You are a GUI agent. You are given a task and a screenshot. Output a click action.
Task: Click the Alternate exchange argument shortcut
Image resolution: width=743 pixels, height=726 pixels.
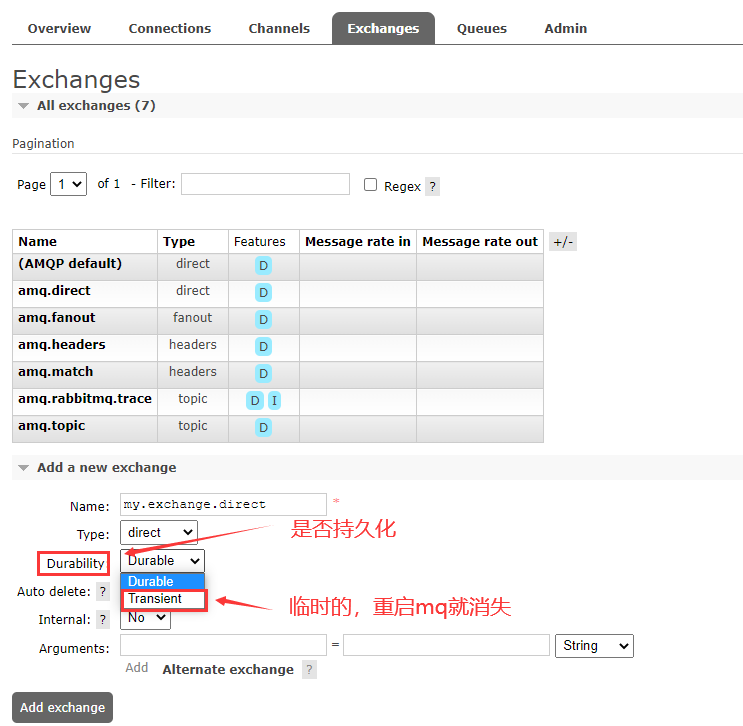click(228, 670)
